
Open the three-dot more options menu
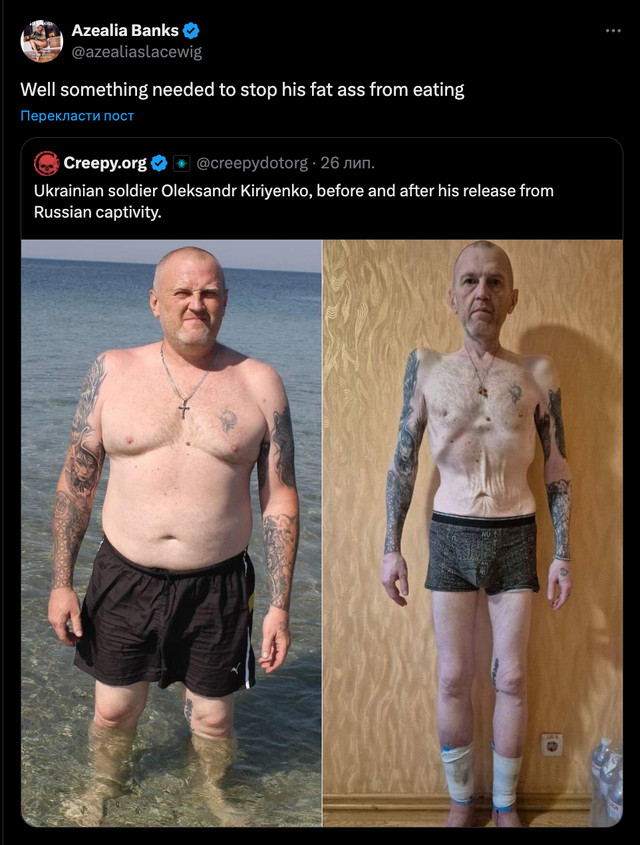[613, 31]
